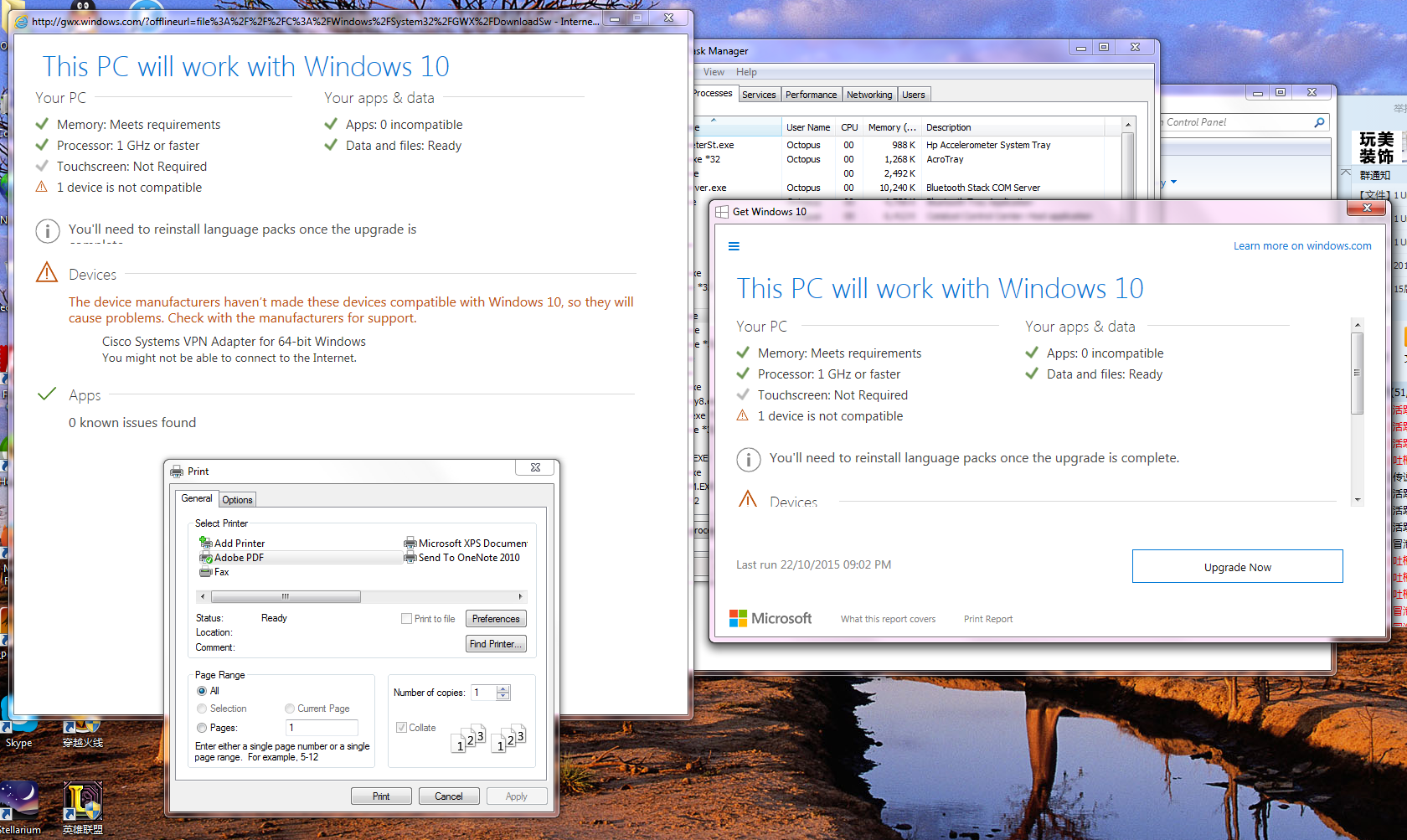Click the Number of copies field
Viewport: 1407px width, 840px height.
coord(484,693)
